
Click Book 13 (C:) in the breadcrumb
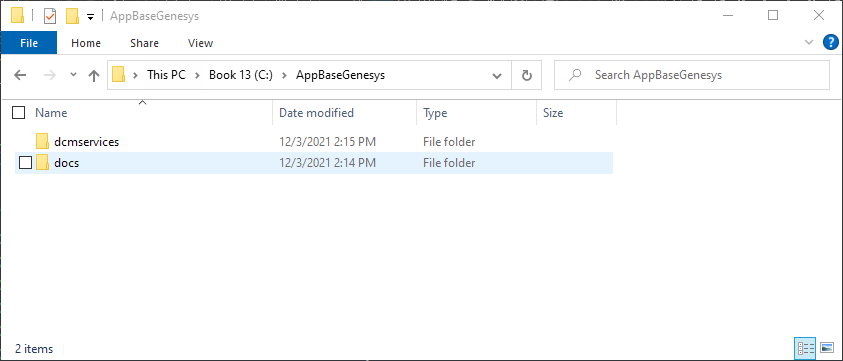click(x=241, y=75)
